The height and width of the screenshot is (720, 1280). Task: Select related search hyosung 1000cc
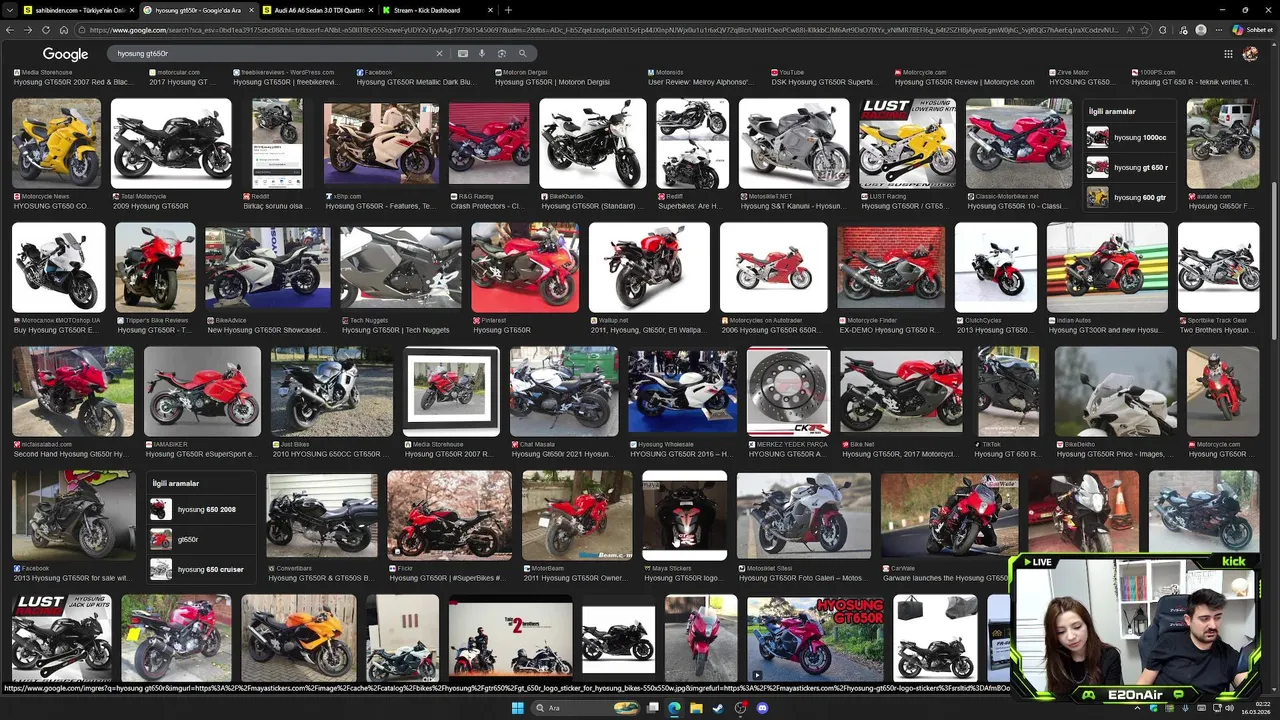(x=1128, y=137)
